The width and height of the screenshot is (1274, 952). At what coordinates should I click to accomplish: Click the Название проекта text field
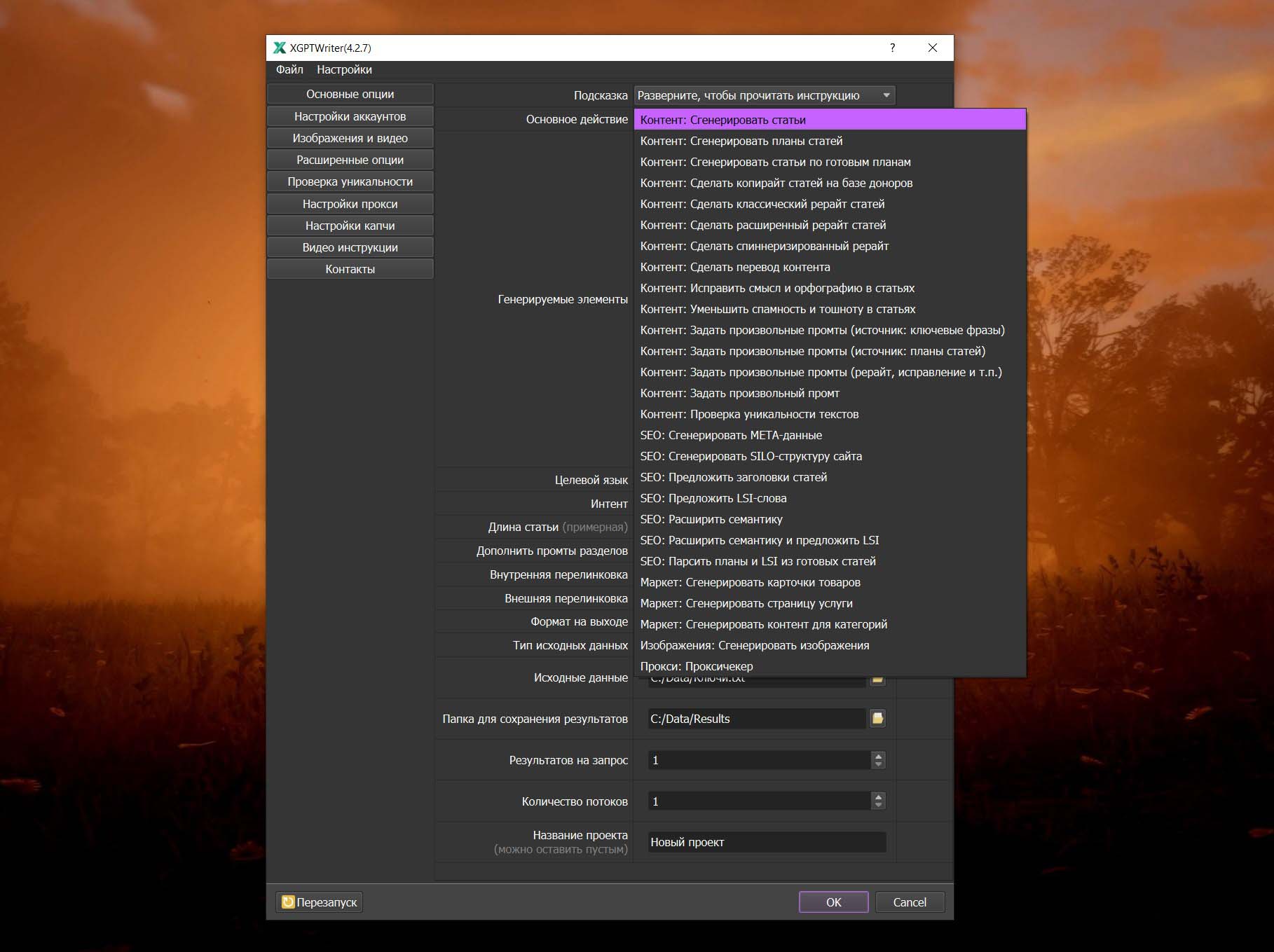(766, 842)
